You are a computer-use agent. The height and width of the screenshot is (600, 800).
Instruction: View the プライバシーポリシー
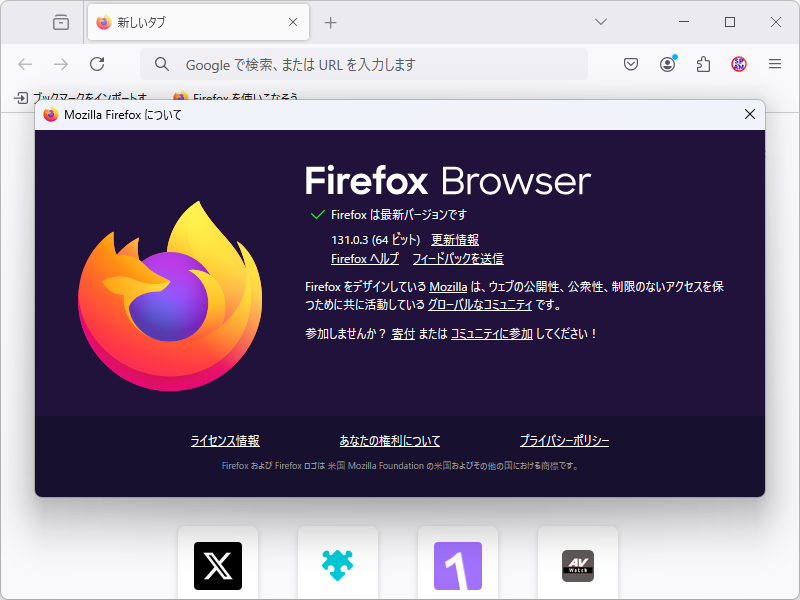tap(565, 440)
